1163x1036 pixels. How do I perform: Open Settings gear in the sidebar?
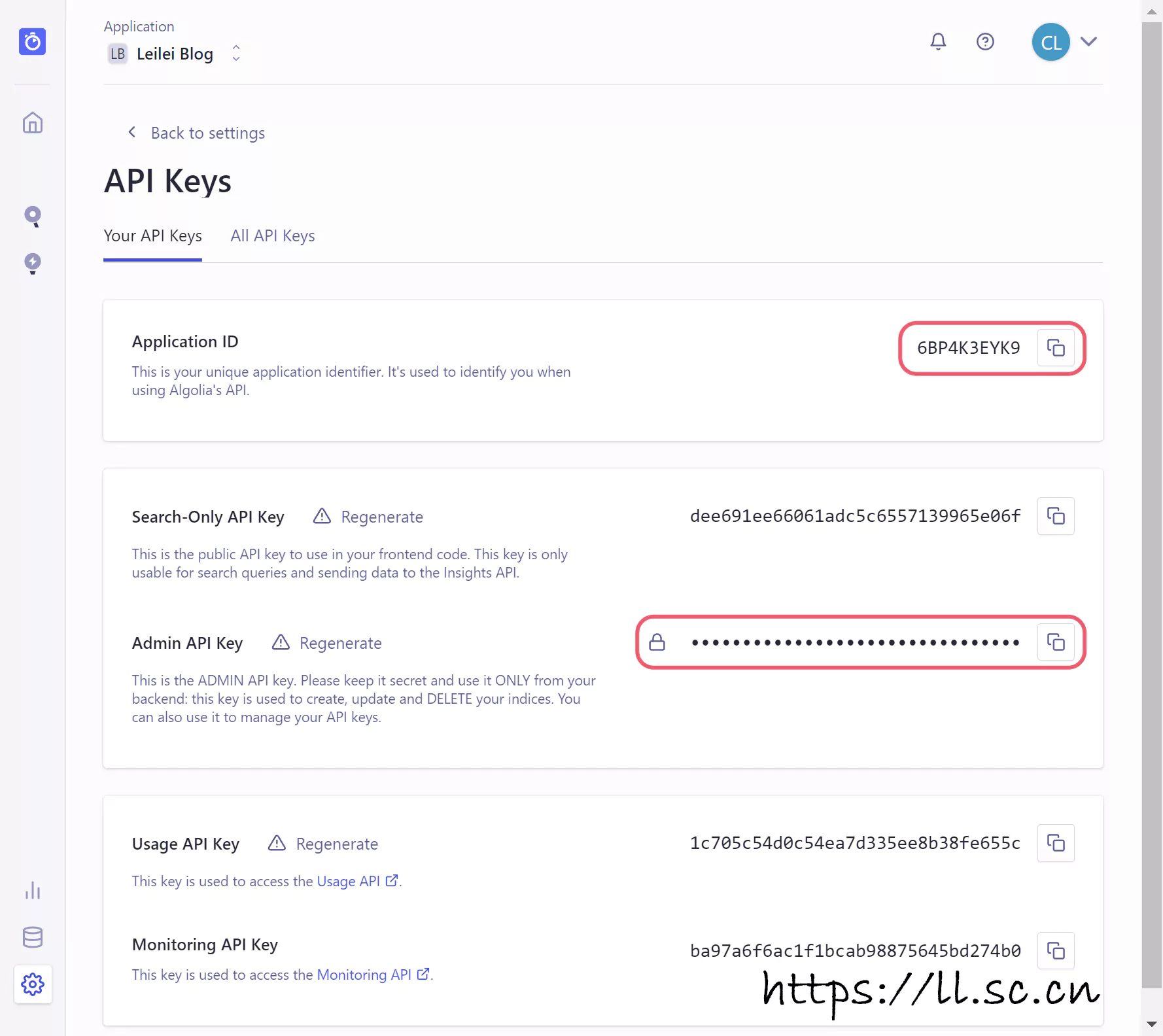33,984
